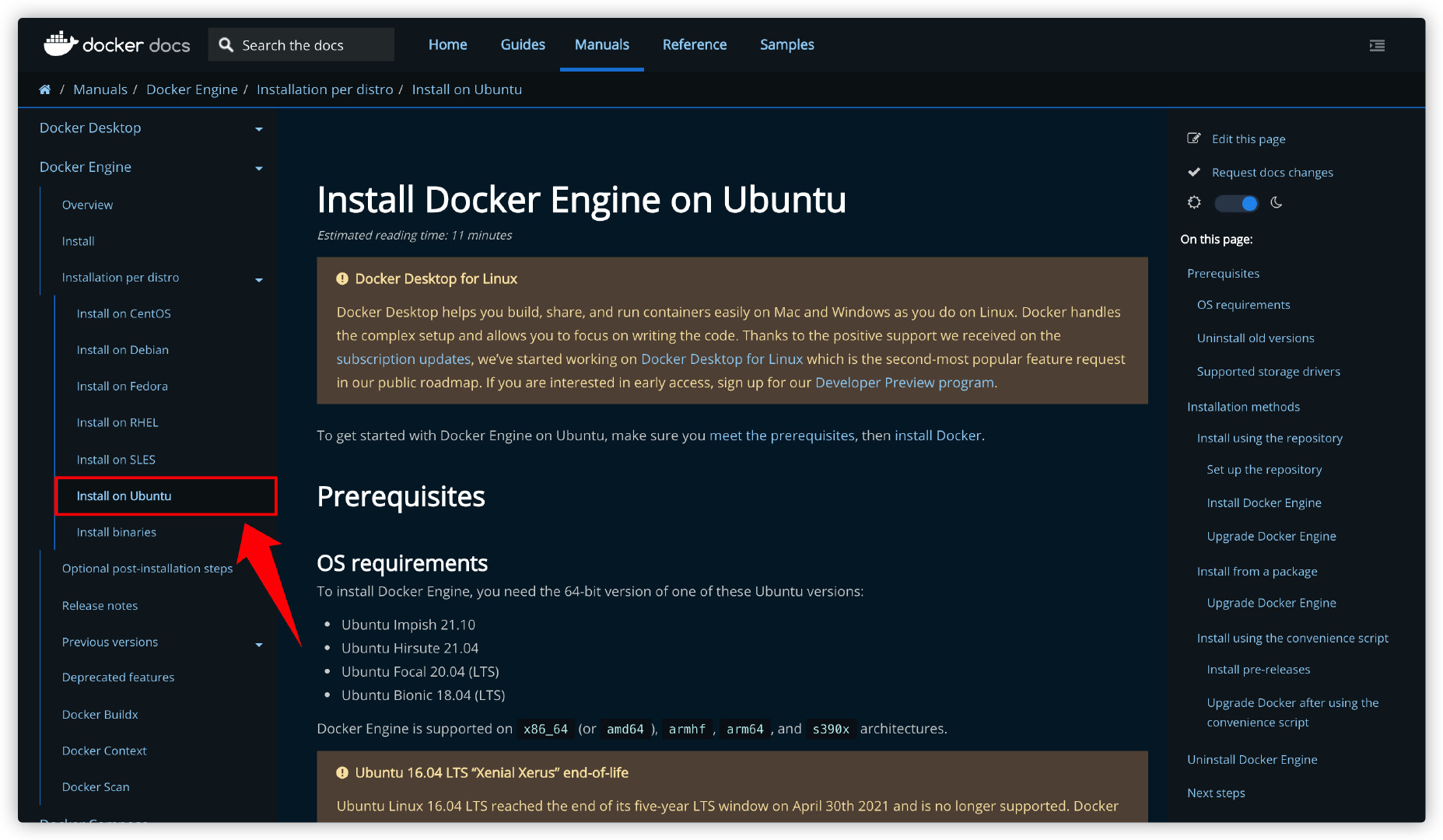Open Optional post-installation steps
Image resolution: width=1443 pixels, height=840 pixels.
(147, 569)
